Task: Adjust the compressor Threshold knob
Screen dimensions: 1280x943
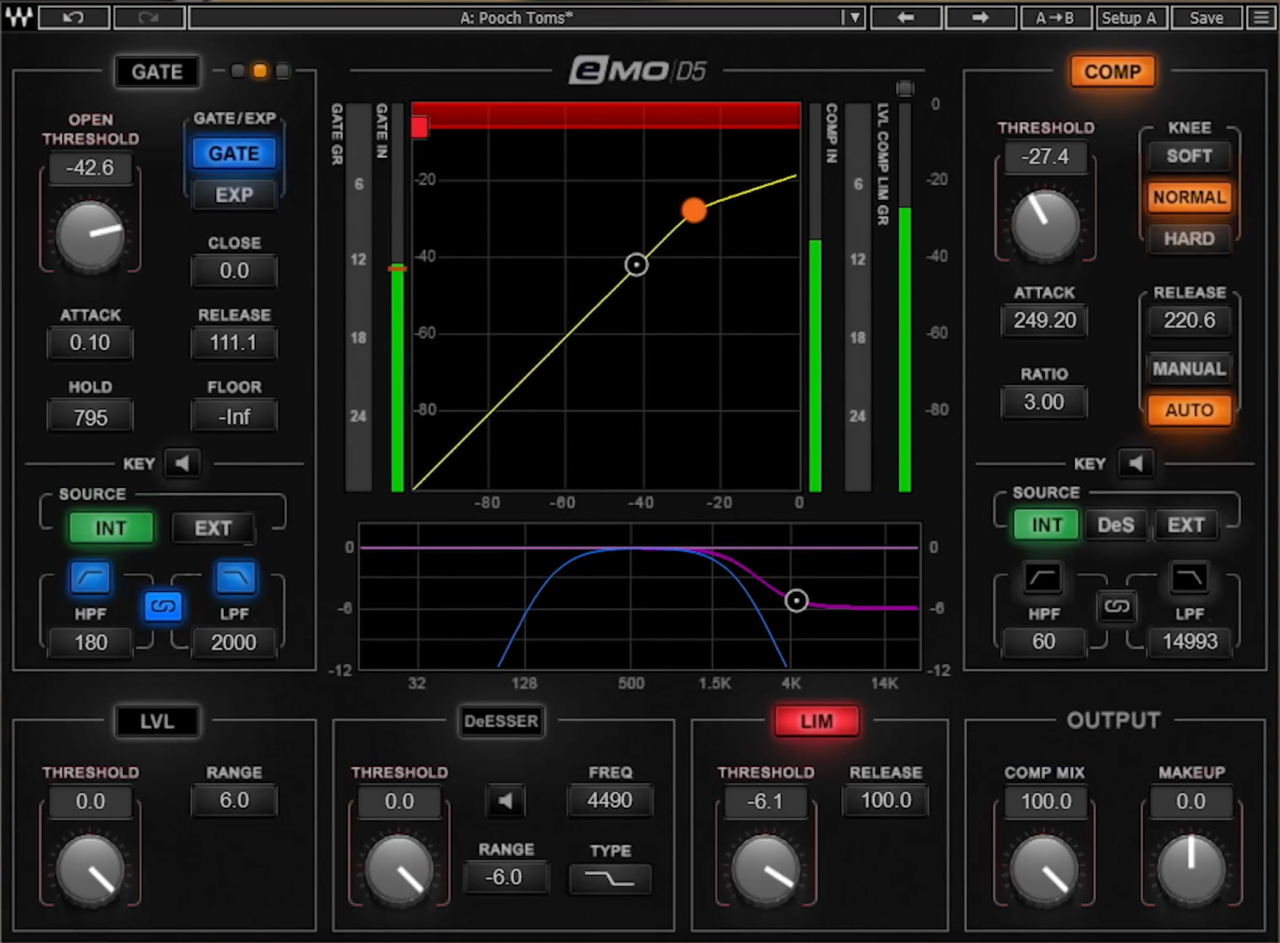Action: (1045, 224)
